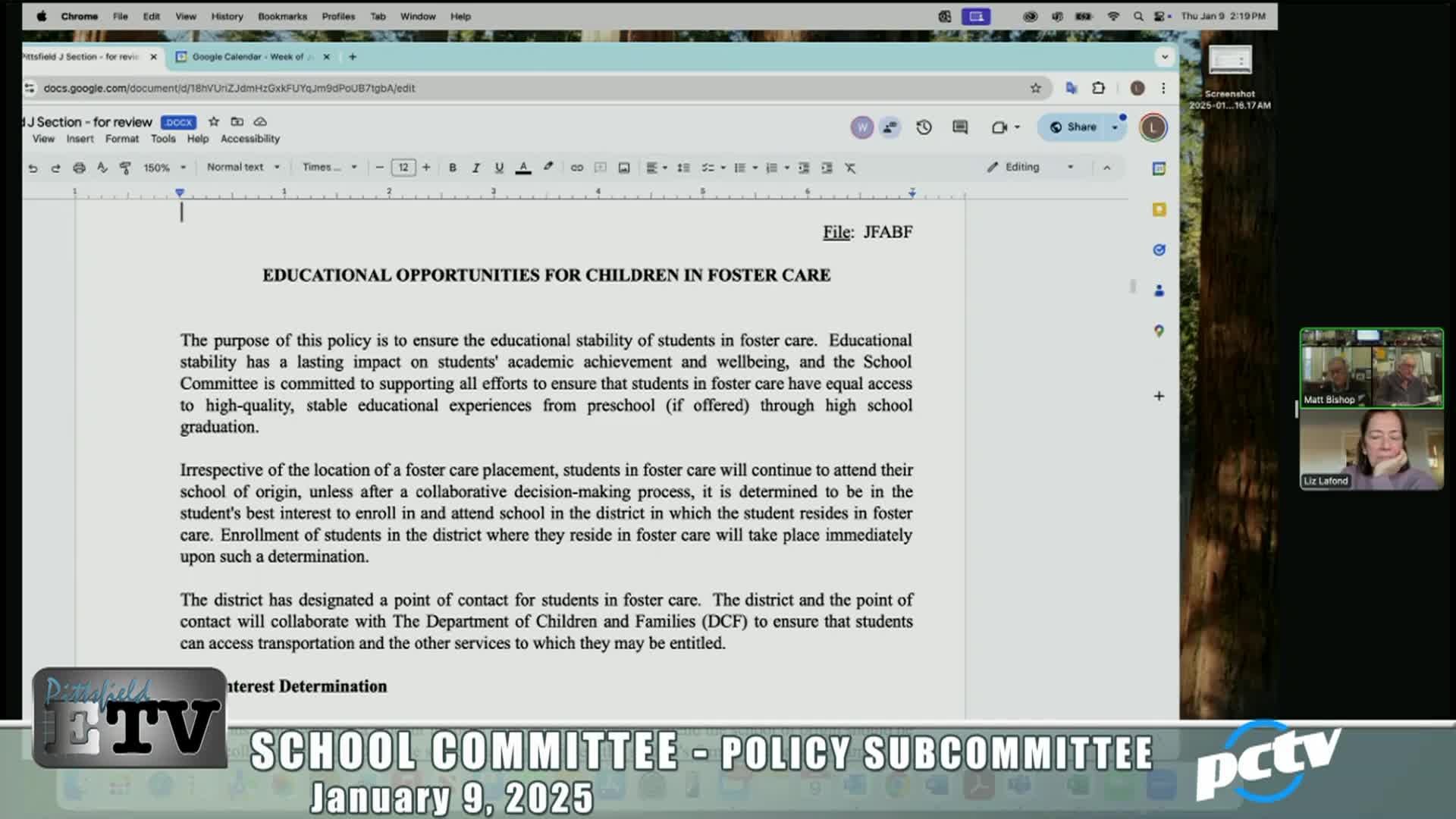
Task: Click the Undo arrow in toolbar
Action: point(33,168)
